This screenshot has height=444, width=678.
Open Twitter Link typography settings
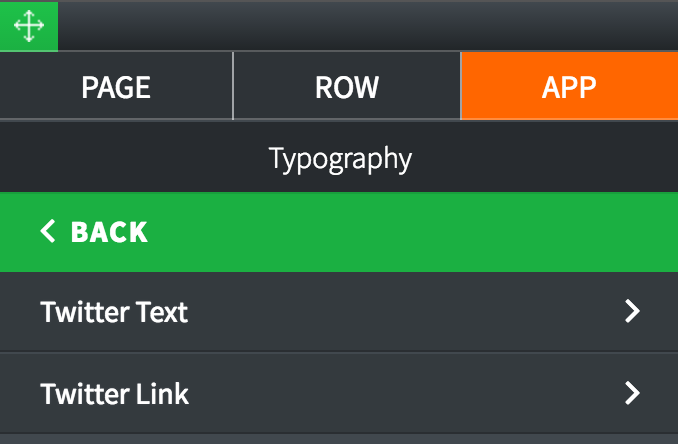click(339, 393)
